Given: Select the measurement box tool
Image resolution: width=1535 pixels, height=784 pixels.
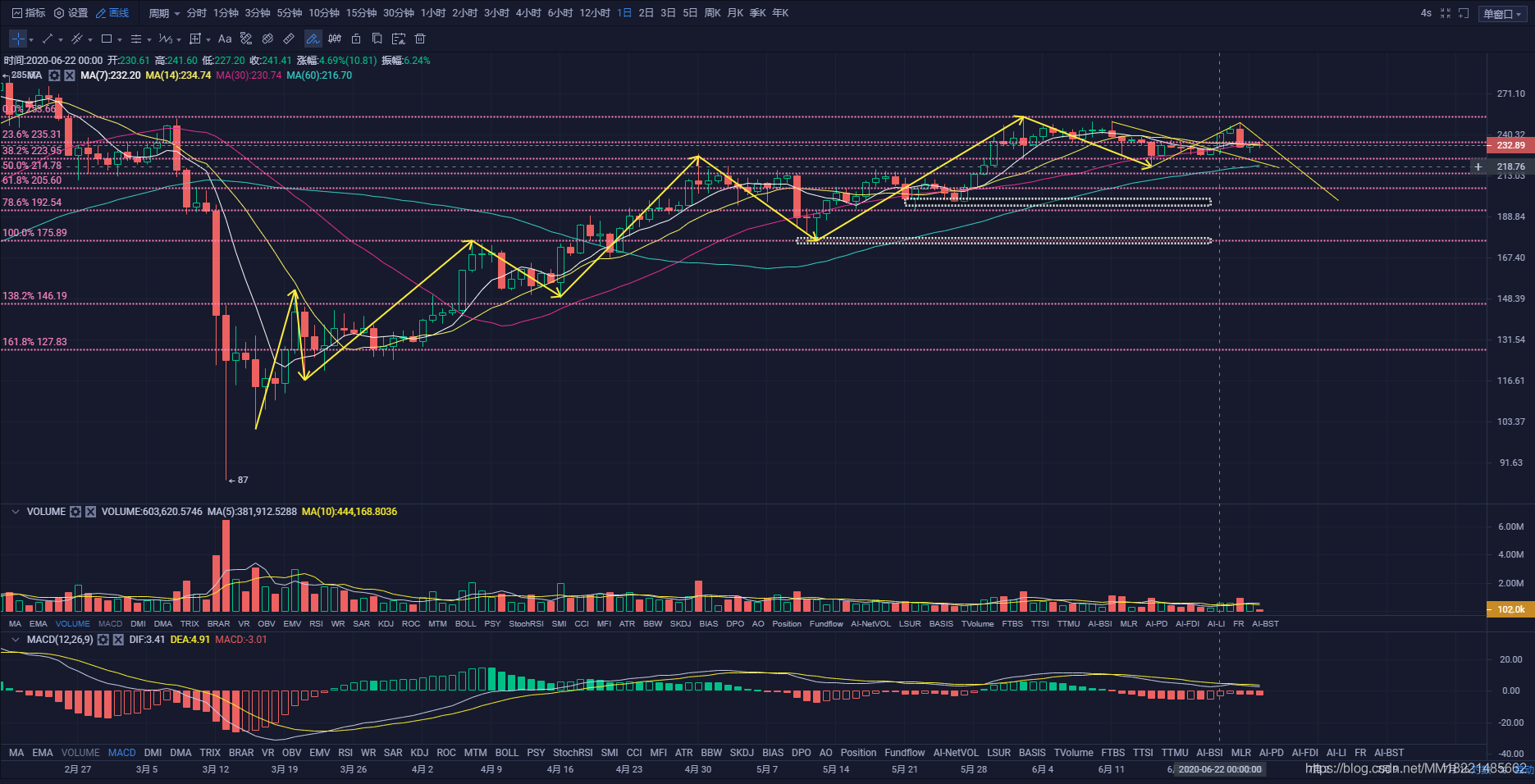Looking at the screenshot, I should pos(195,39).
